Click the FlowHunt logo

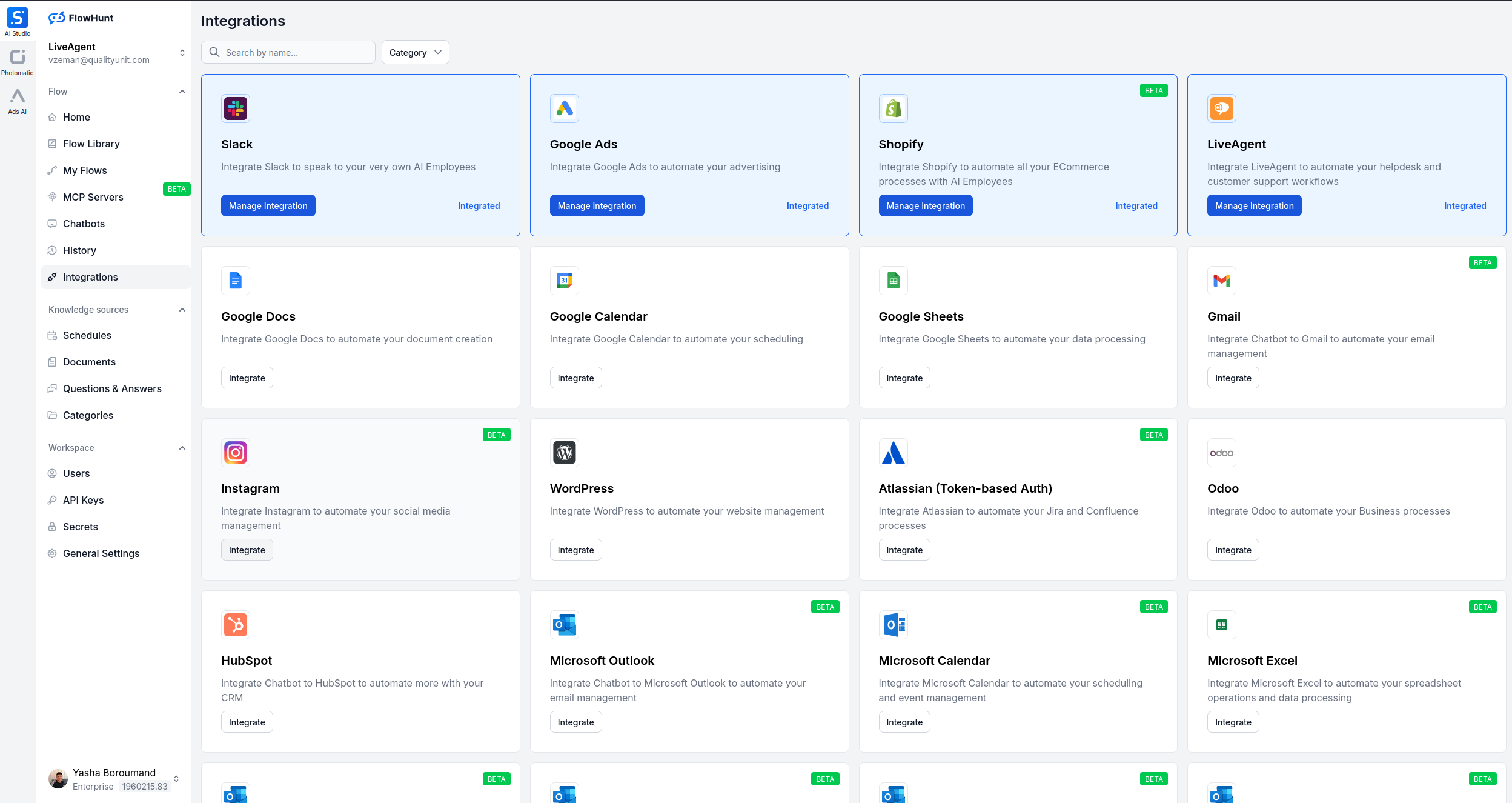pyautogui.click(x=81, y=18)
